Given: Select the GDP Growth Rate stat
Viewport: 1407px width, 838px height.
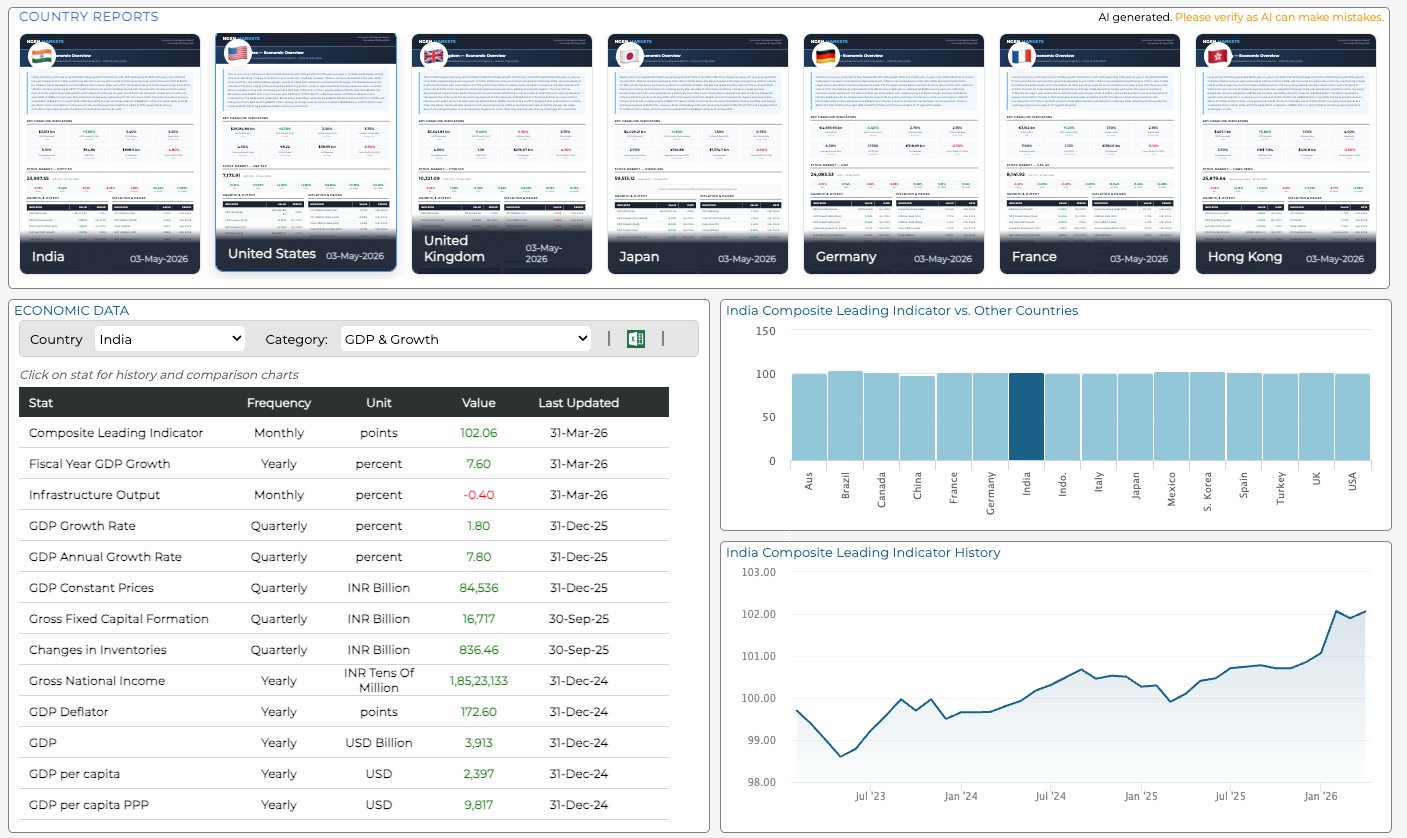Looking at the screenshot, I should tap(344, 526).
